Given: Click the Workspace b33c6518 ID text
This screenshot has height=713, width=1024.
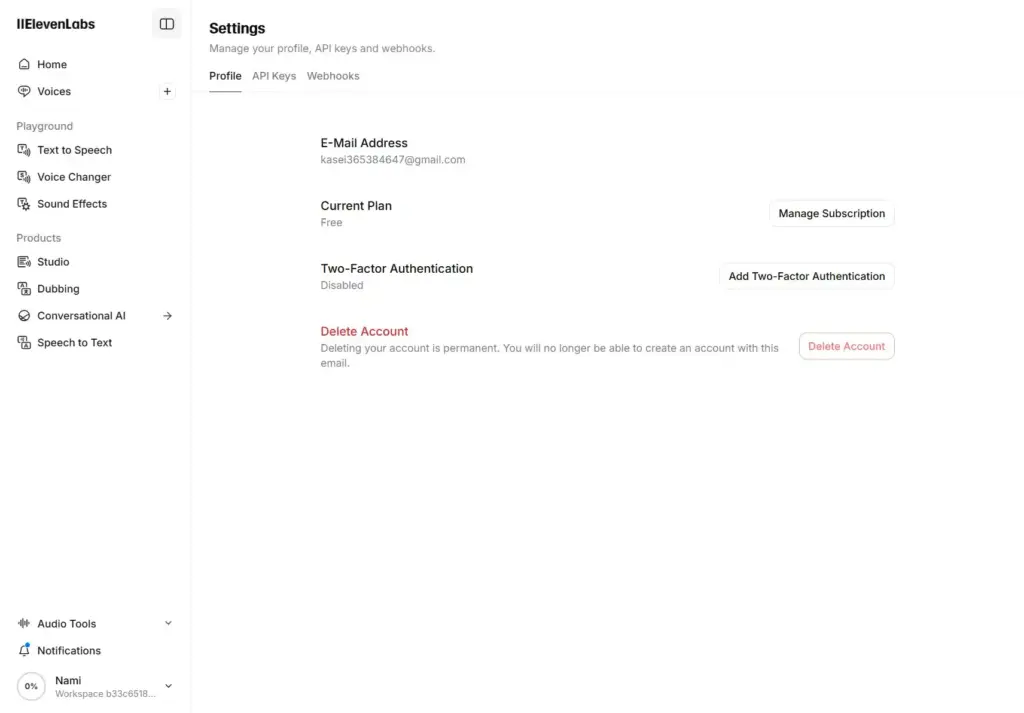Looking at the screenshot, I should [105, 693].
